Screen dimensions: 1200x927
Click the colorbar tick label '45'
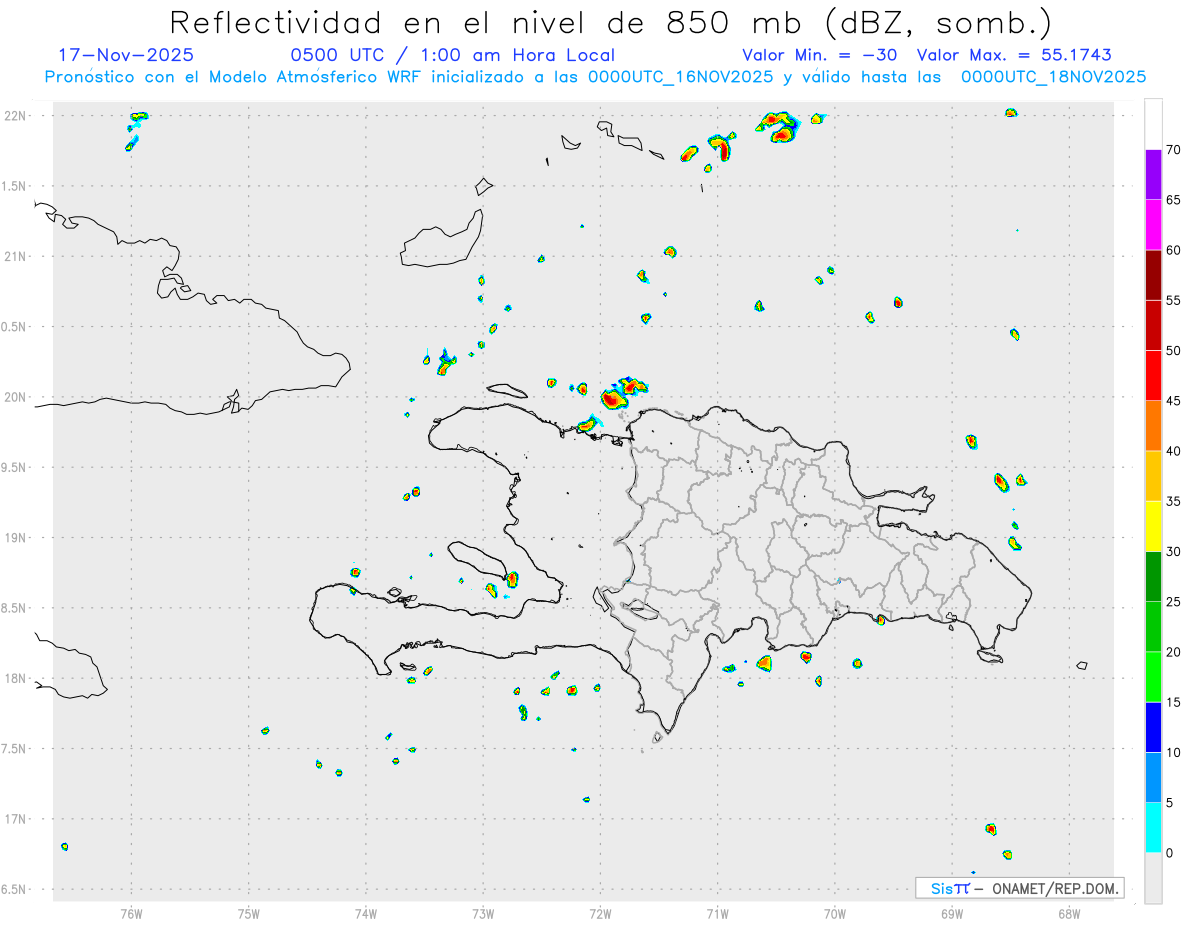tap(1174, 401)
